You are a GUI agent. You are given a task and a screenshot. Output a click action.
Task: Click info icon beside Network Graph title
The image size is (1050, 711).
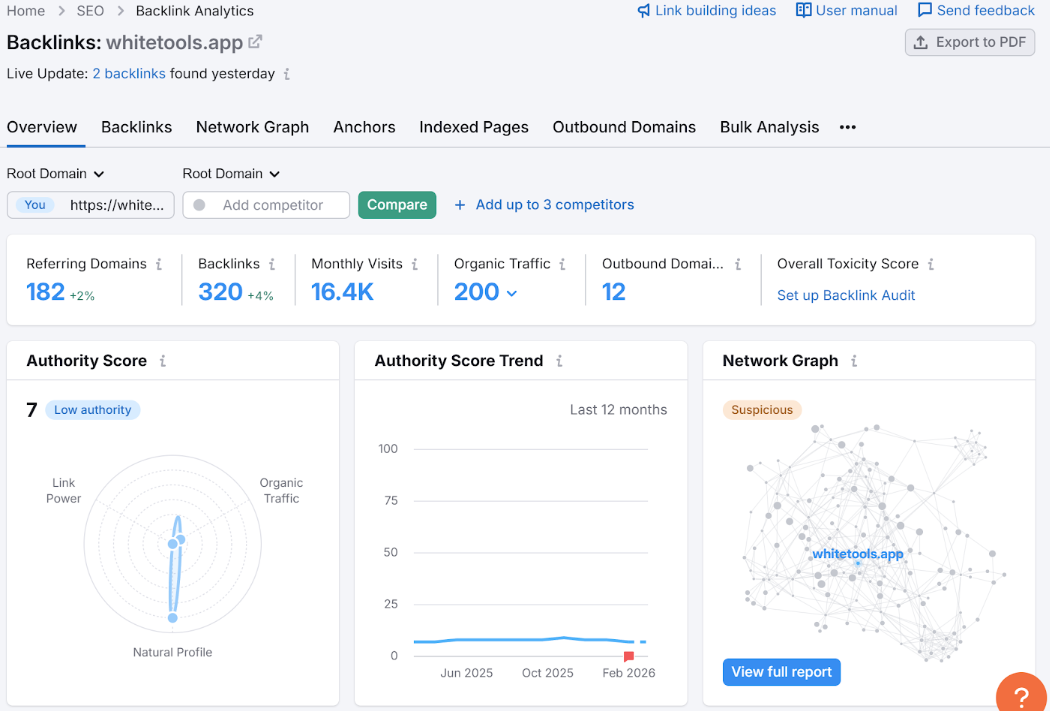[x=854, y=361]
